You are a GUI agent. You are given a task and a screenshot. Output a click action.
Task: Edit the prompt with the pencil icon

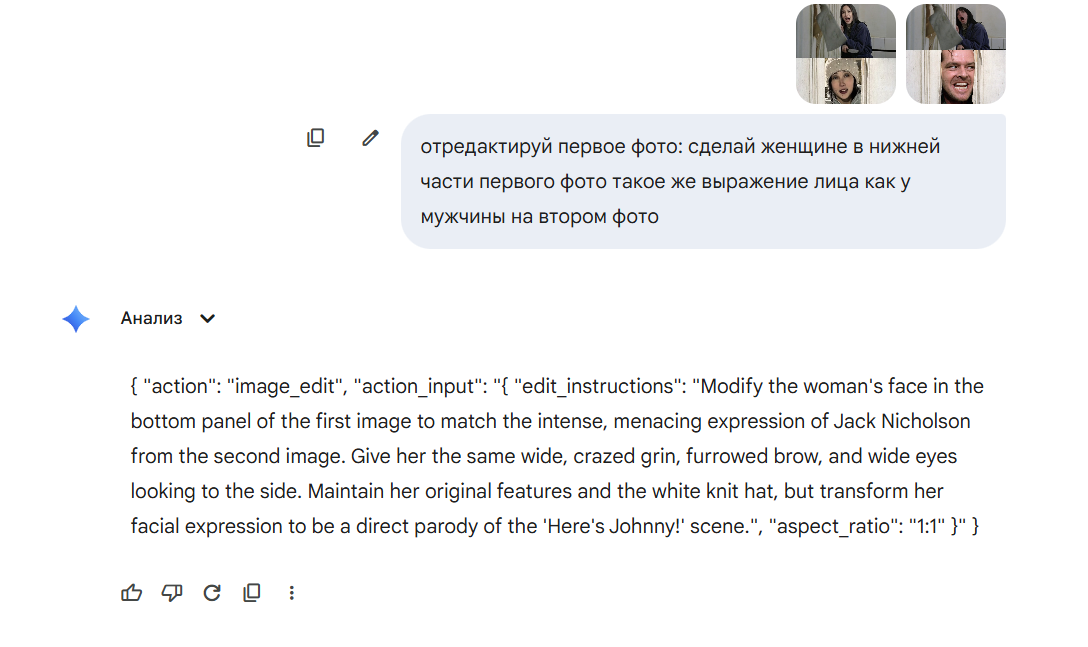tap(370, 138)
